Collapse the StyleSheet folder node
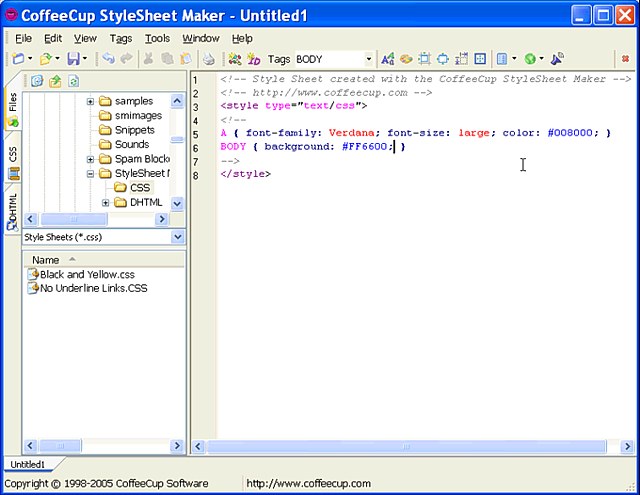Screen dimensions: 640x495 coord(90,174)
